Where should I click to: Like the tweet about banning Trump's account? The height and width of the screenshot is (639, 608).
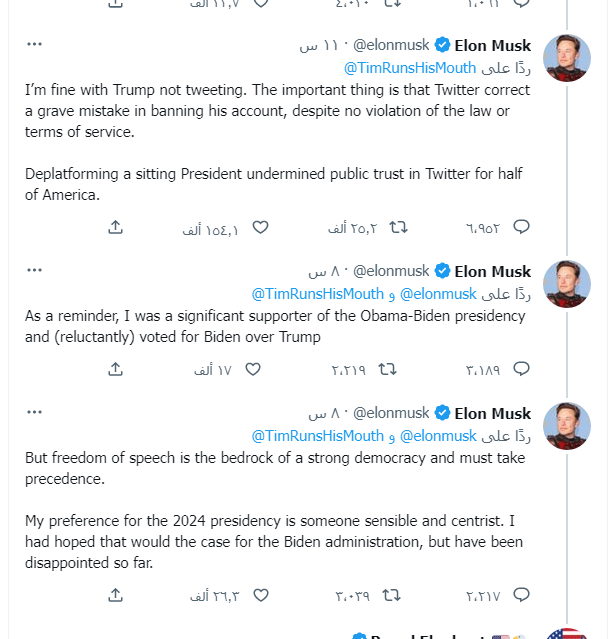coord(260,228)
